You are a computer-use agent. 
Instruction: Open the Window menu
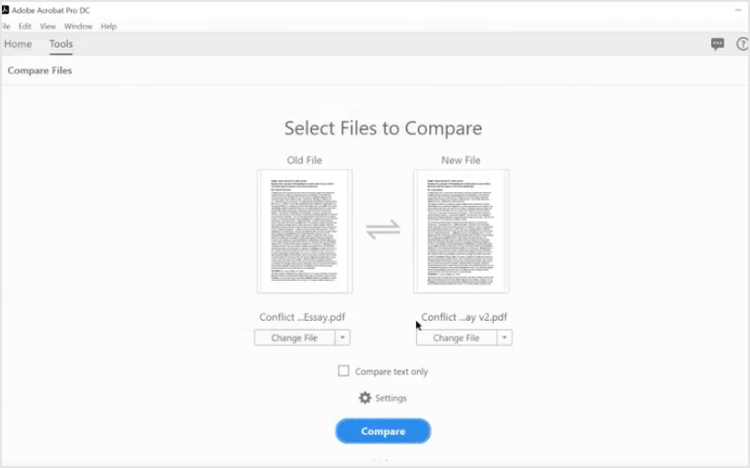(77, 26)
